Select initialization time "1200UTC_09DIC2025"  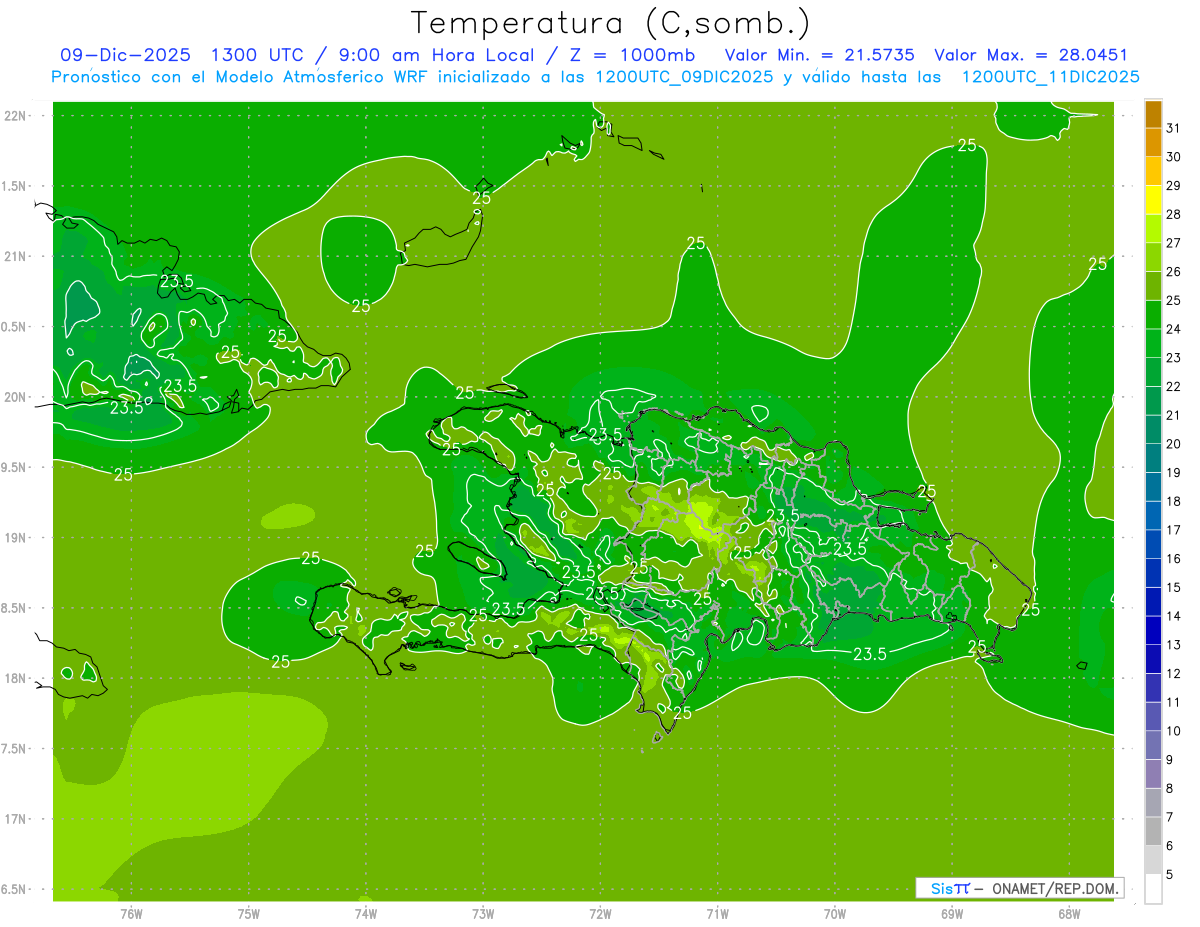(683, 77)
